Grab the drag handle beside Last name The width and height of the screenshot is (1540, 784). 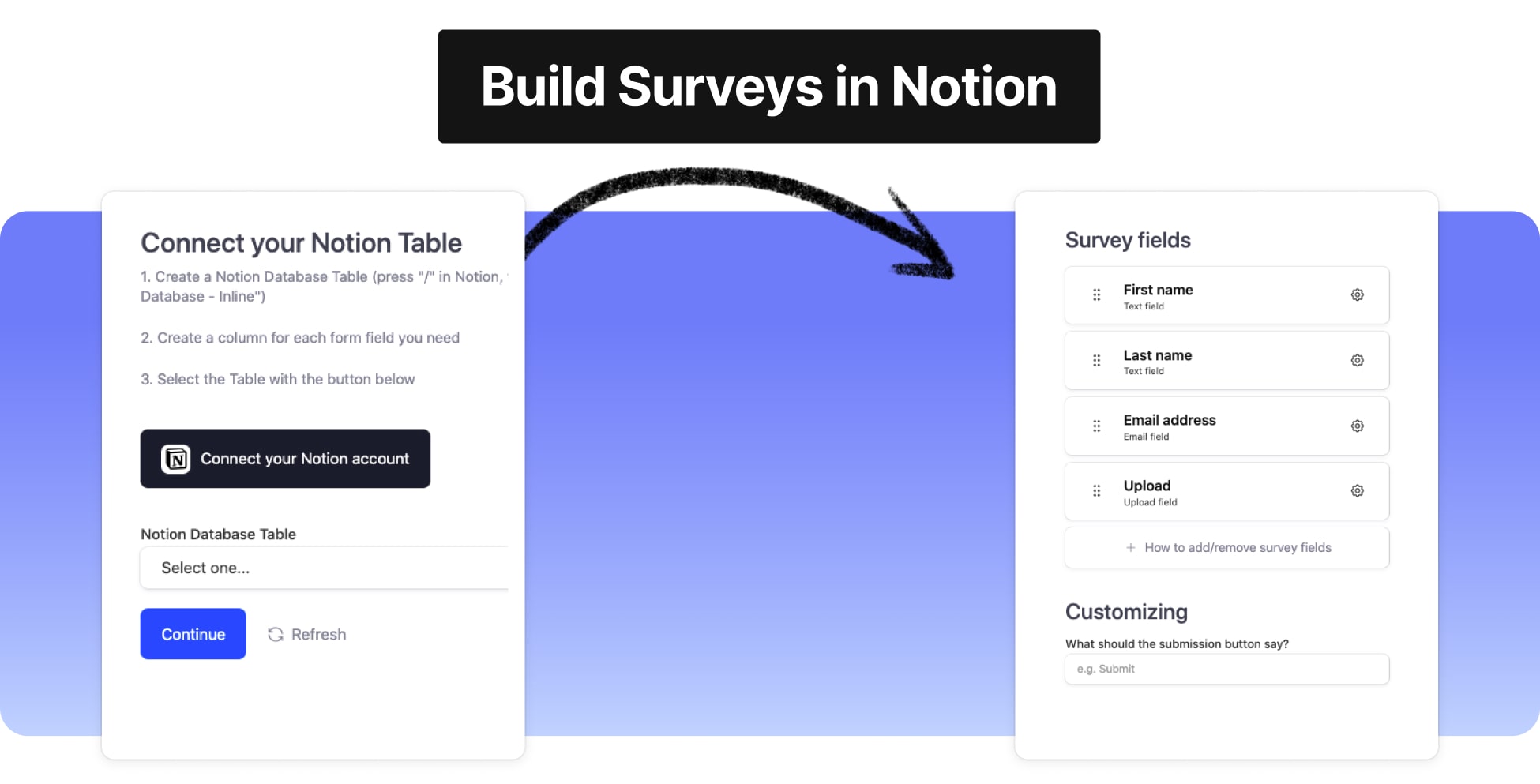click(1096, 361)
